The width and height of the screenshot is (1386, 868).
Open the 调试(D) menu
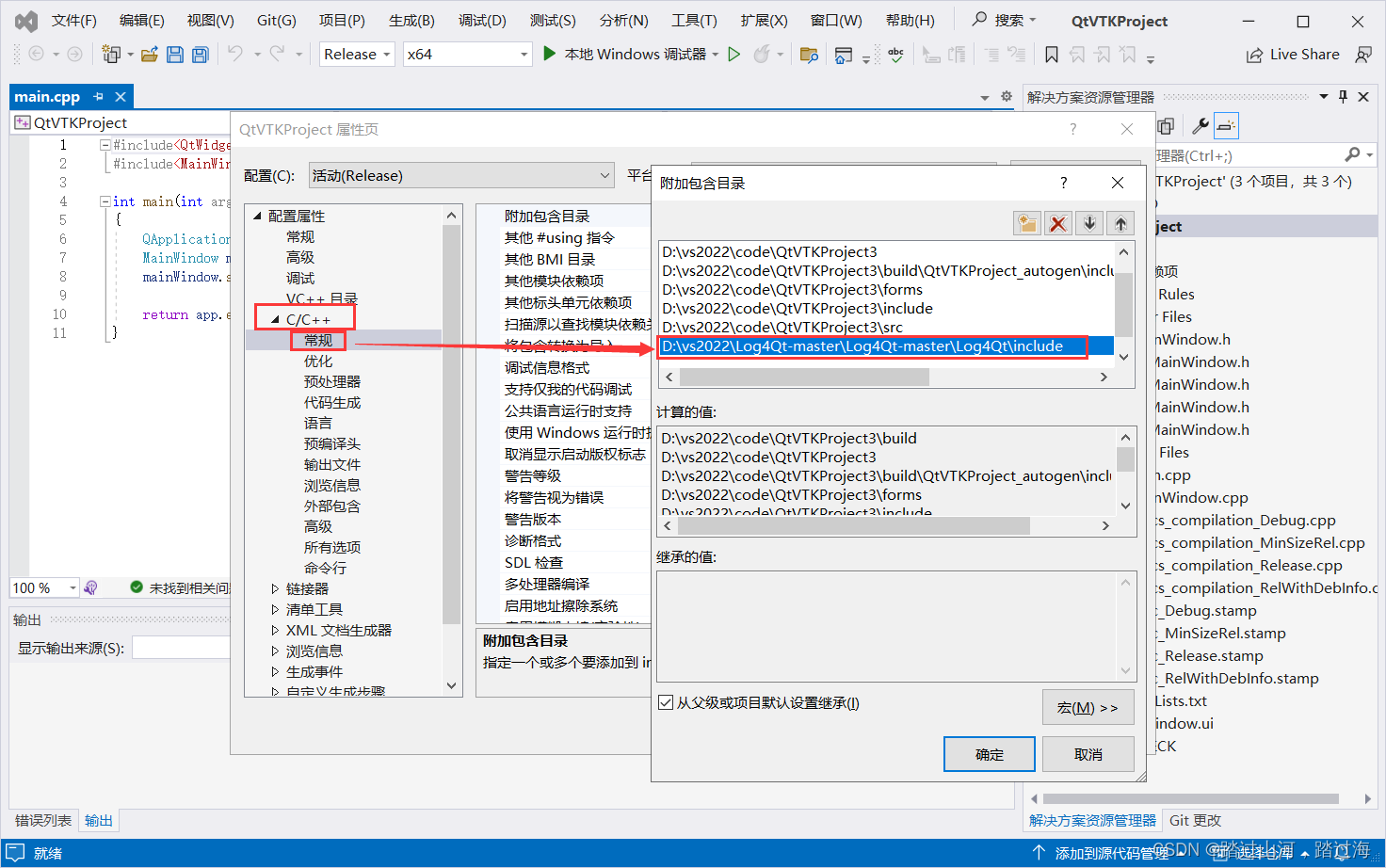click(x=482, y=20)
